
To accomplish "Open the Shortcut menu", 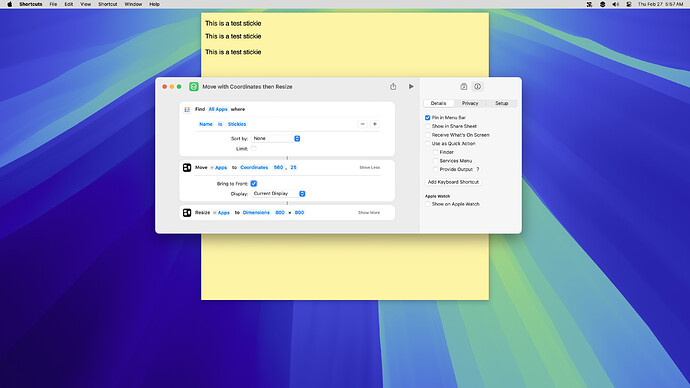I will tap(107, 4).
